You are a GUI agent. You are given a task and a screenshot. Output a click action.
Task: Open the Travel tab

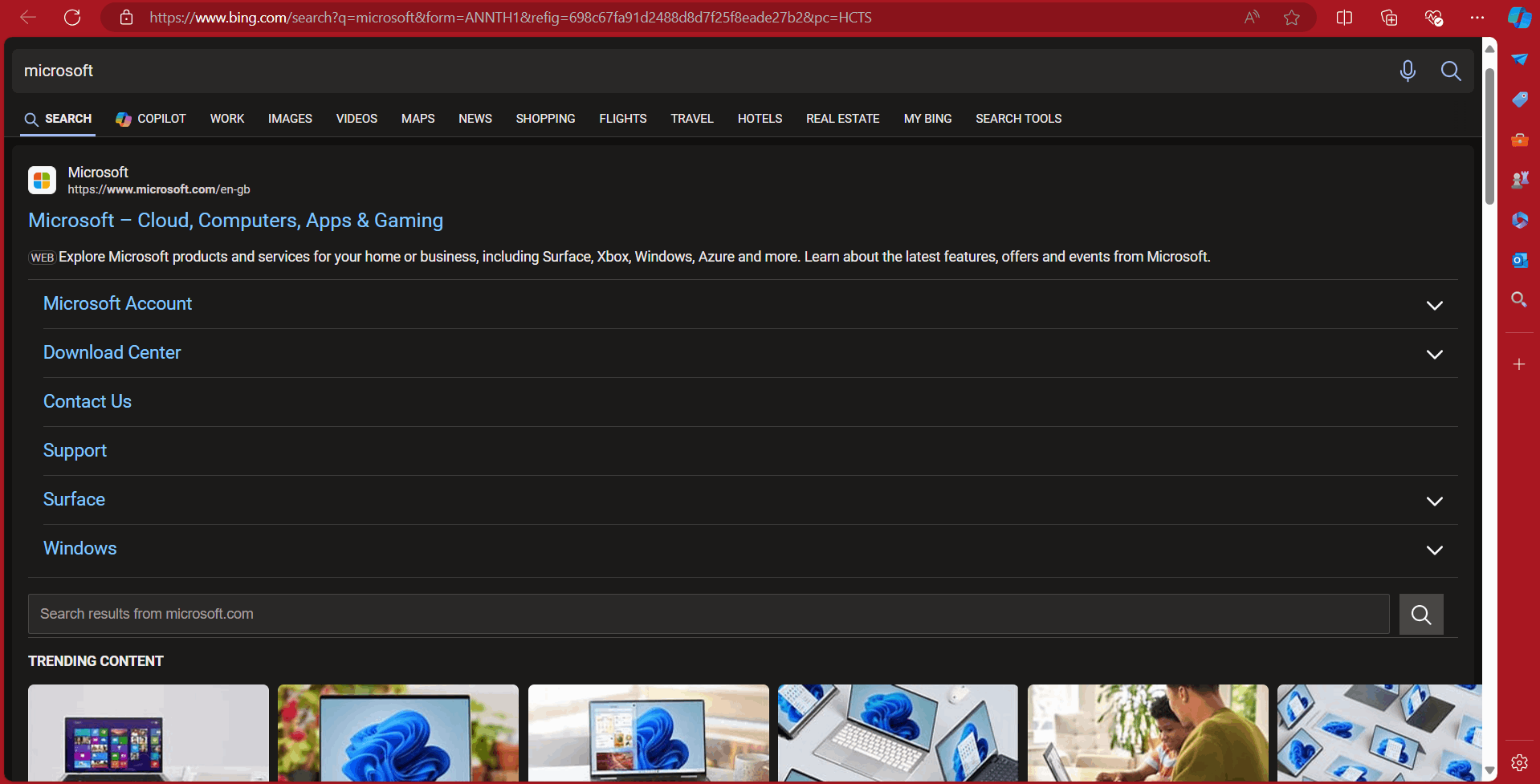click(x=692, y=119)
